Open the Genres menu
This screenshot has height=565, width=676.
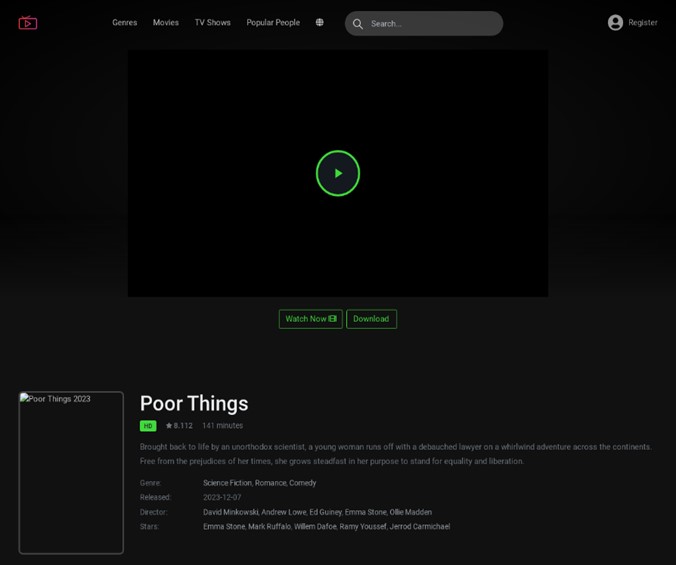(125, 22)
